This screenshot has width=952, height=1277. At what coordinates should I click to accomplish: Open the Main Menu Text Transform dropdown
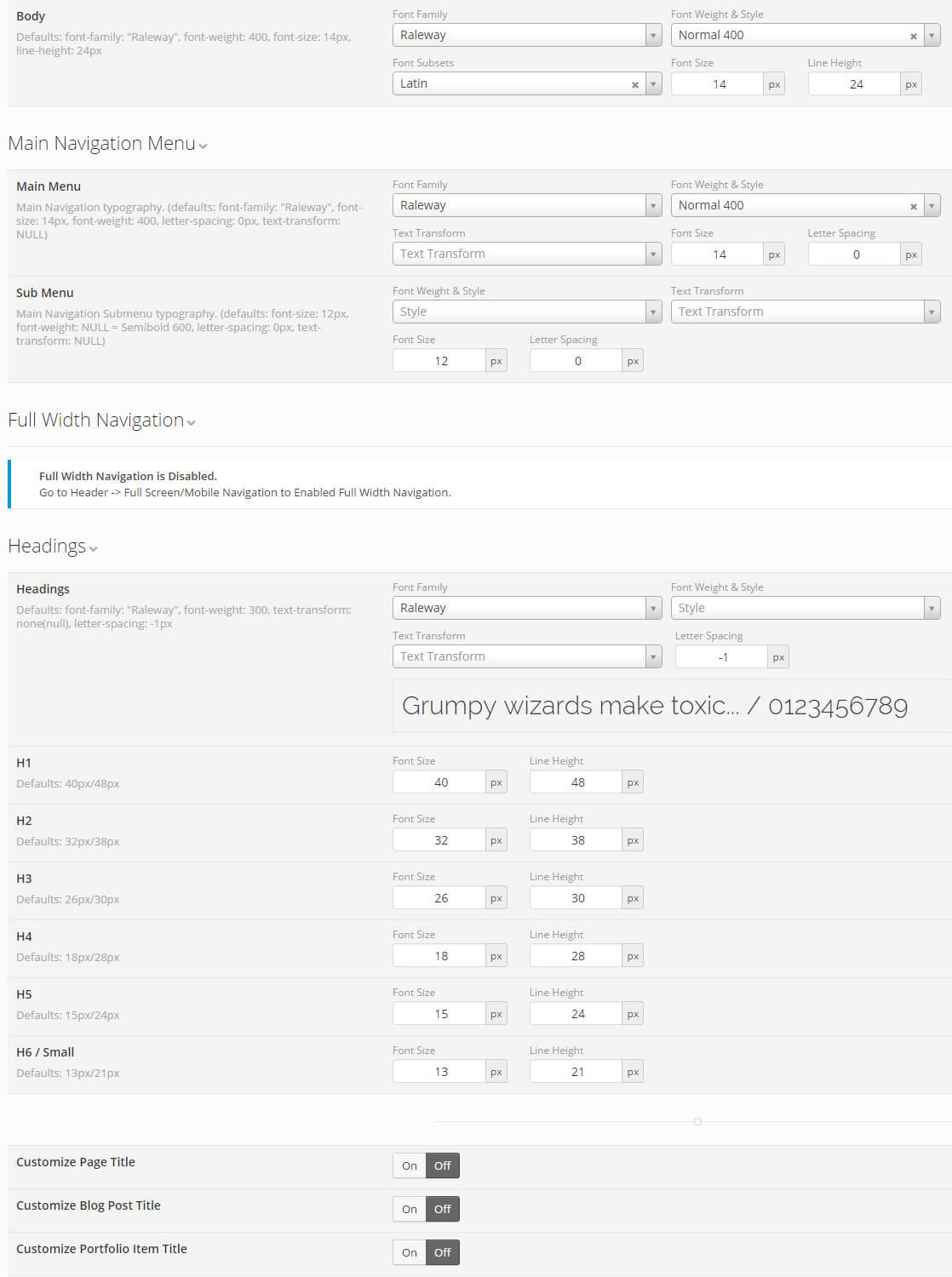[x=526, y=254]
